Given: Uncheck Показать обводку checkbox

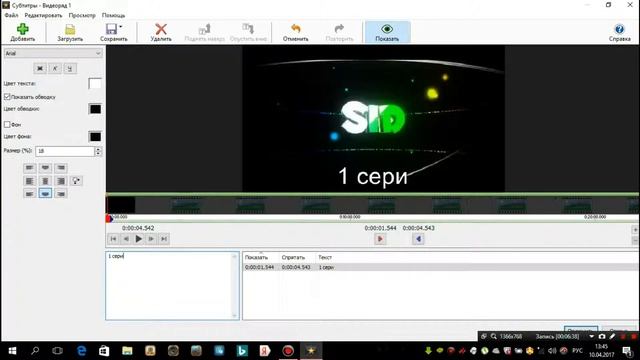Looking at the screenshot, I should (7, 97).
